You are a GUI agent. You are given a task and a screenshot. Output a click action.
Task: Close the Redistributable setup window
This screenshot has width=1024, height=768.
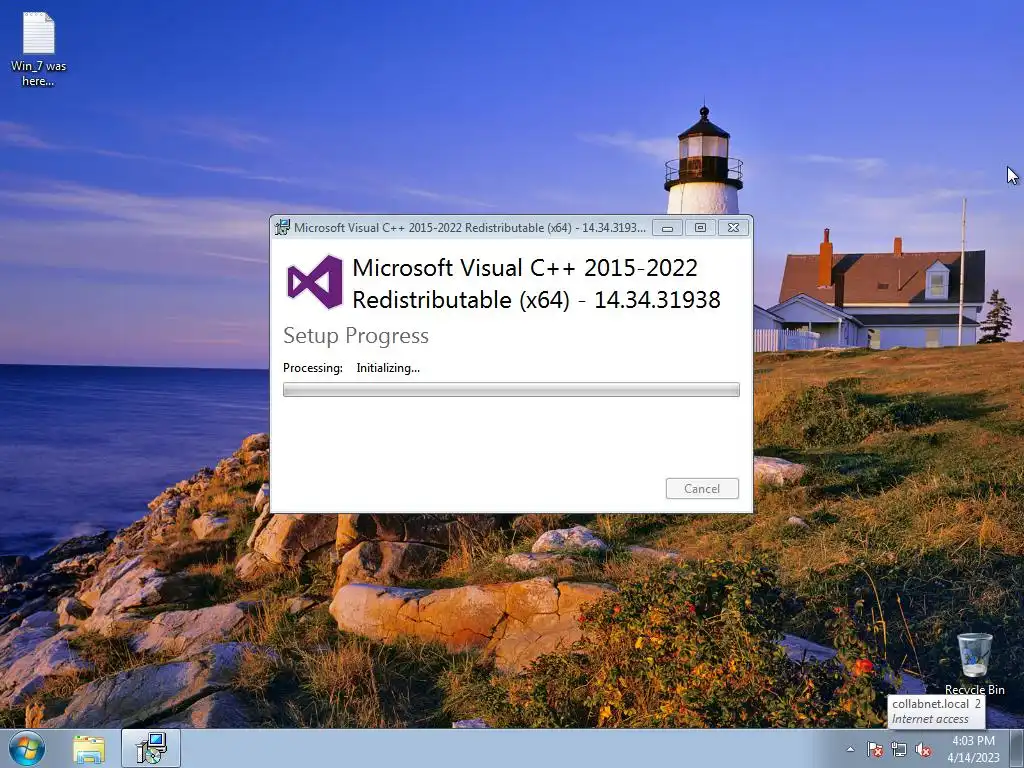pyautogui.click(x=733, y=228)
